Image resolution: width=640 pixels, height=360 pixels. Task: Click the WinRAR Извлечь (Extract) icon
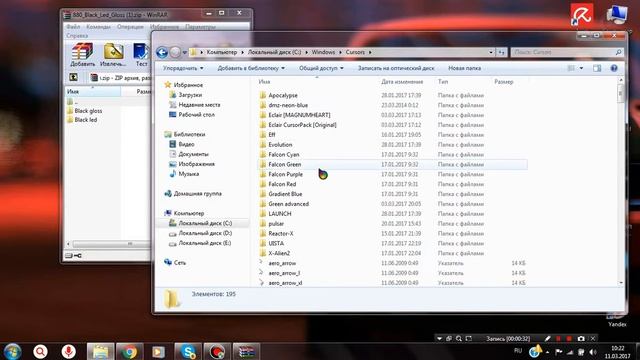113,55
